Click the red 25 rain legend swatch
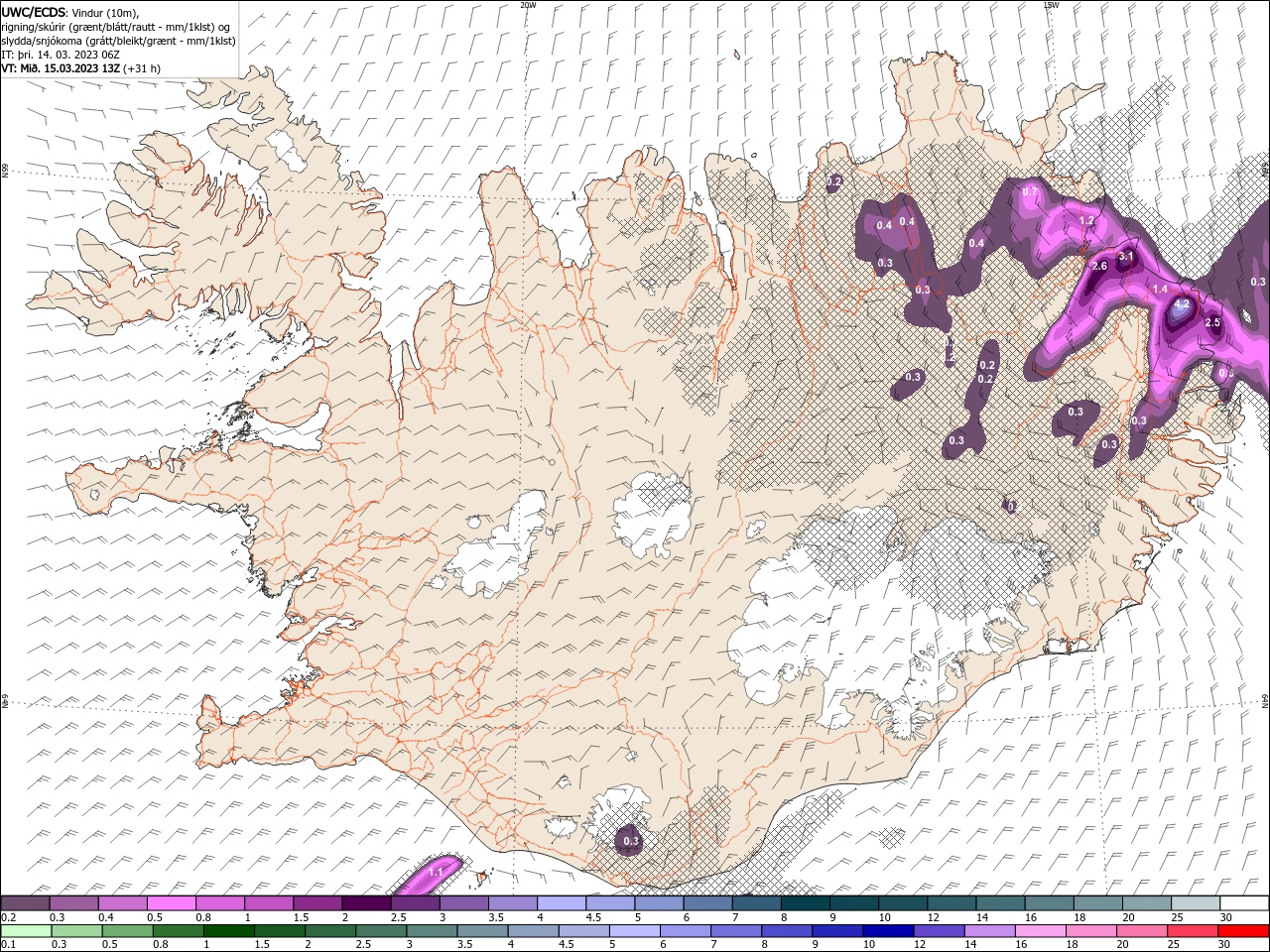The image size is (1270, 952). [1196, 930]
